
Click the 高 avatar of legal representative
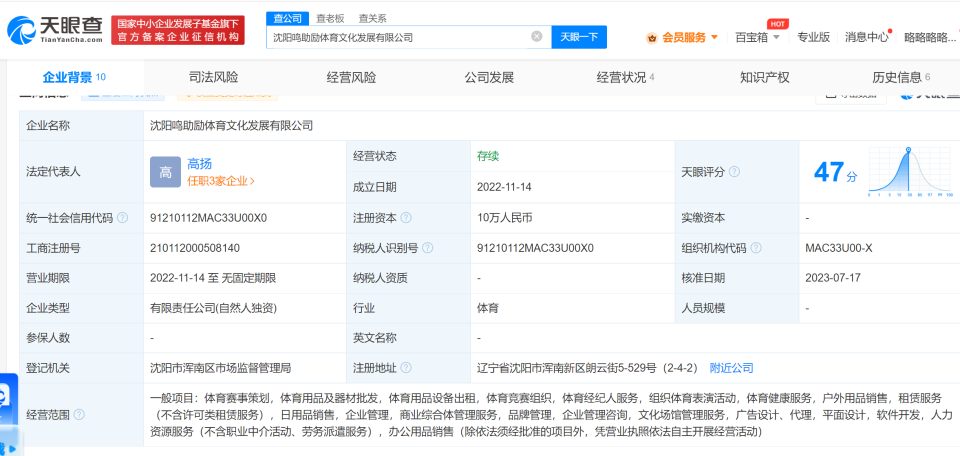click(165, 172)
